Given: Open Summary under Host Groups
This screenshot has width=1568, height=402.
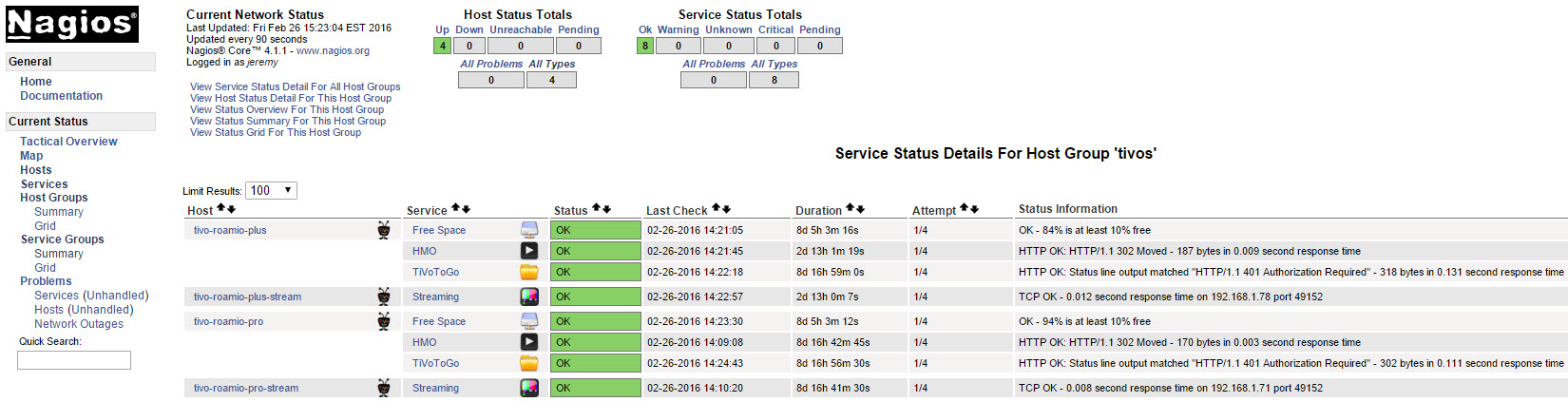Looking at the screenshot, I should coord(59,212).
